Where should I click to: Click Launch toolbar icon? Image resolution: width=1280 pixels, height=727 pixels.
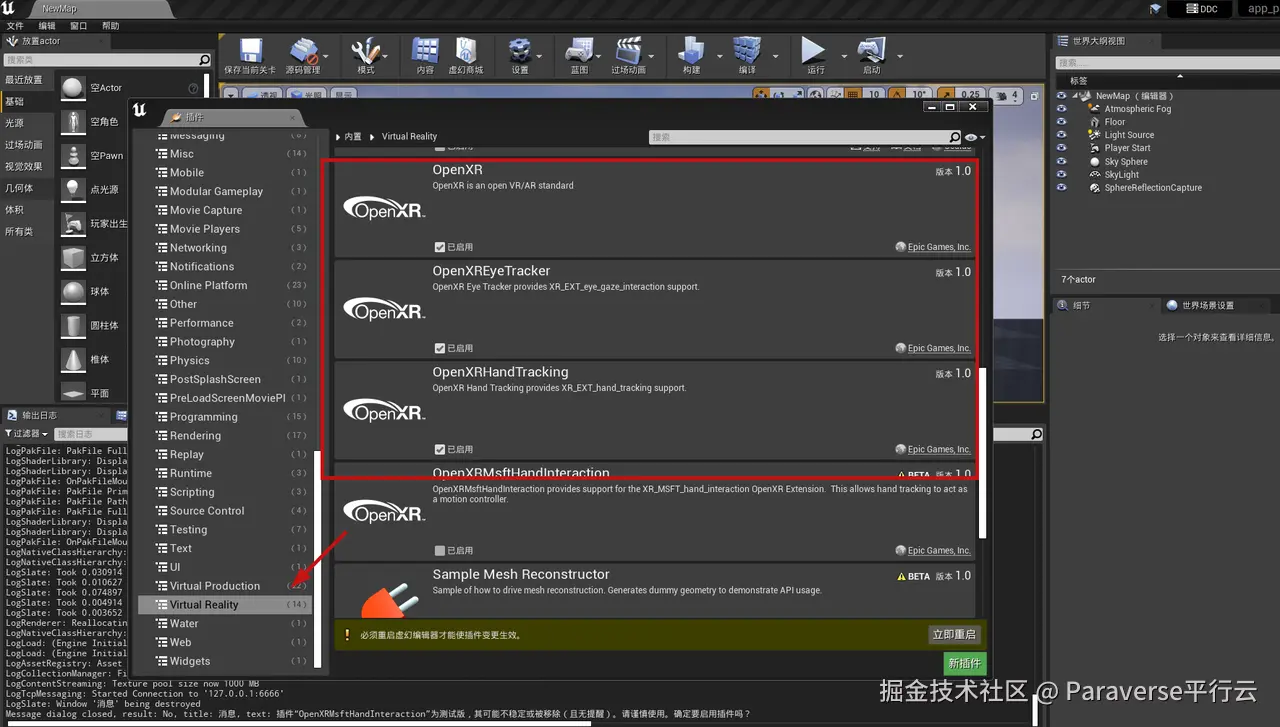tap(872, 50)
